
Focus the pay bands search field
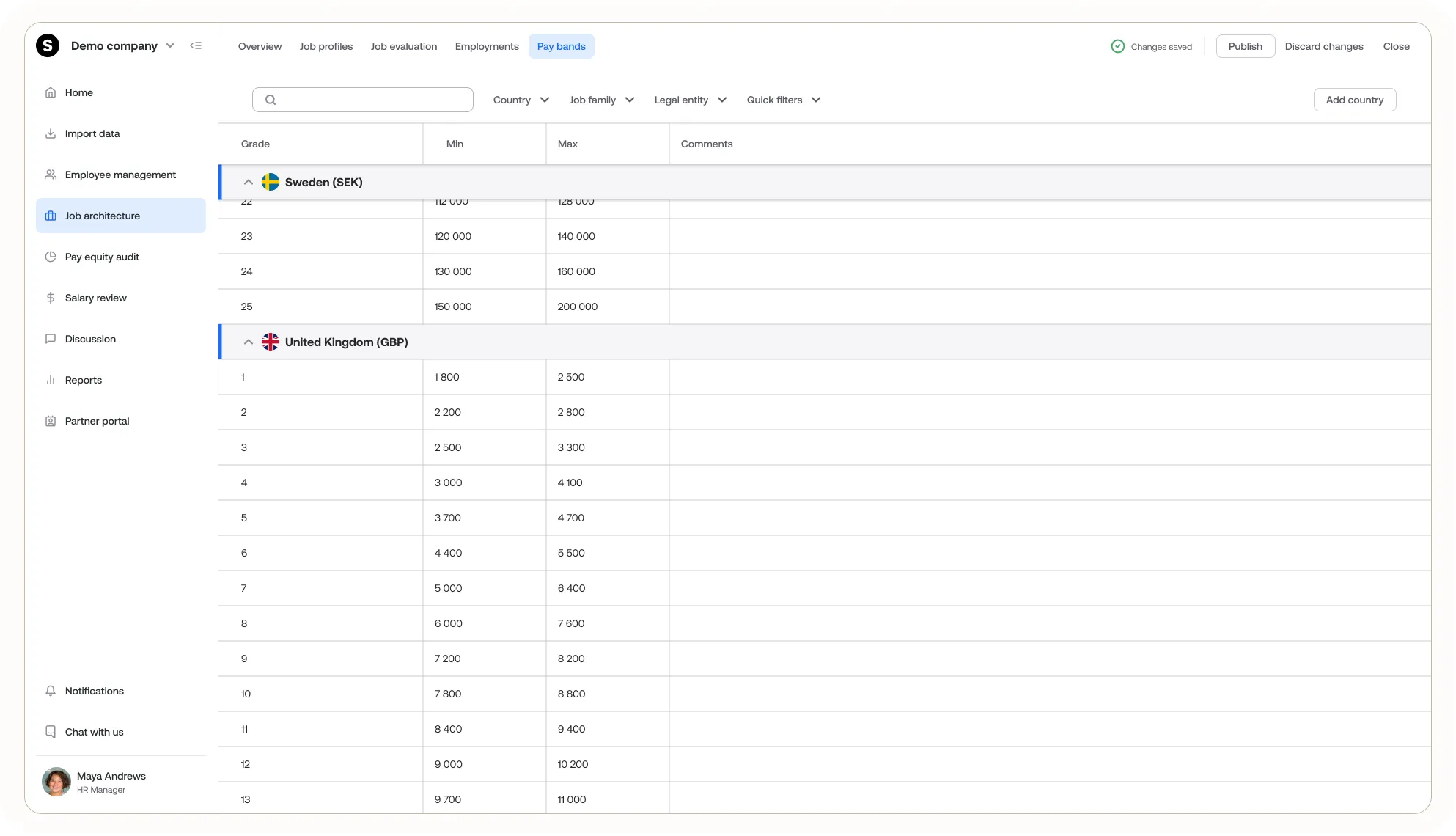click(x=372, y=100)
